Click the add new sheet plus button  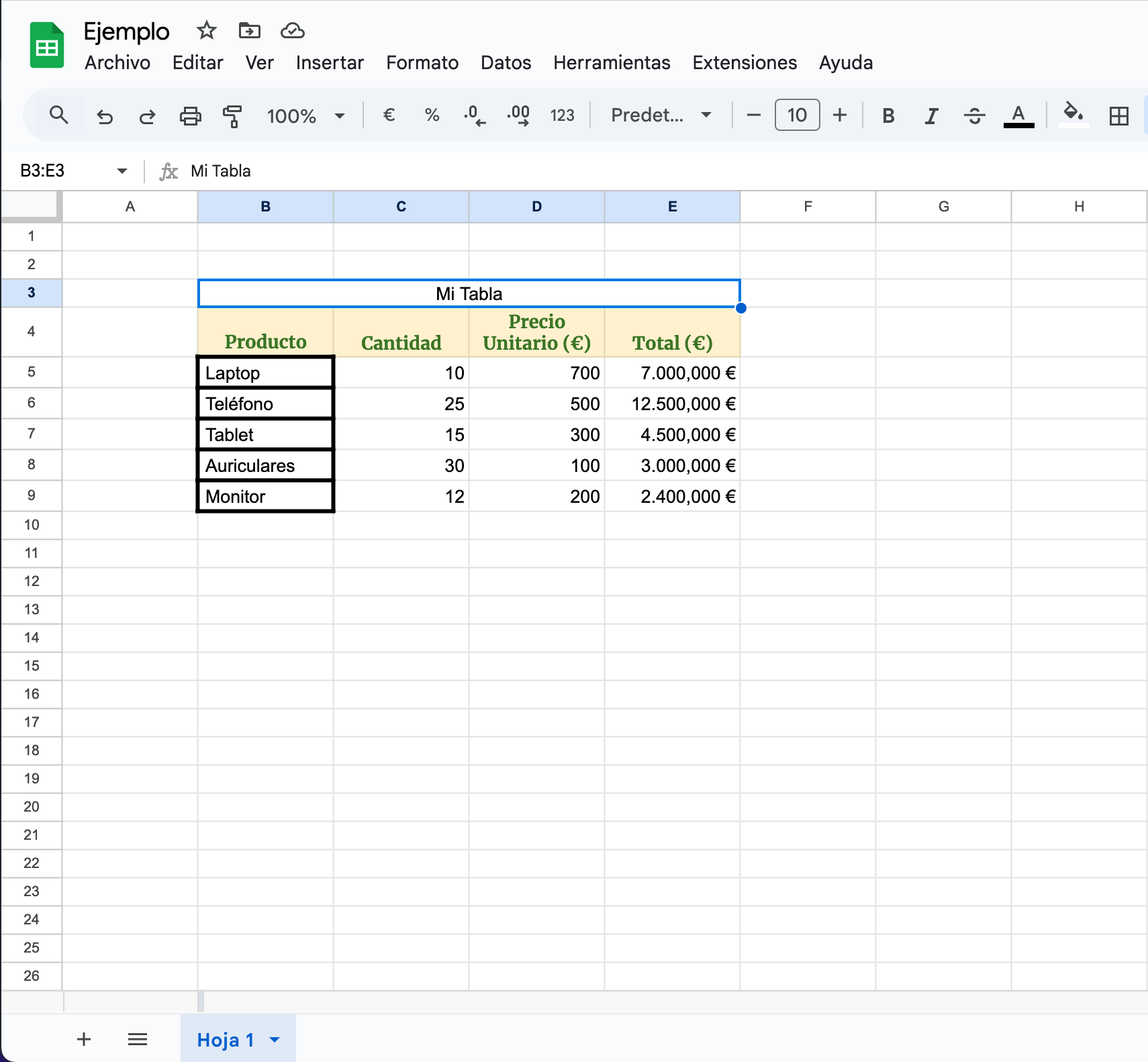tap(84, 1040)
